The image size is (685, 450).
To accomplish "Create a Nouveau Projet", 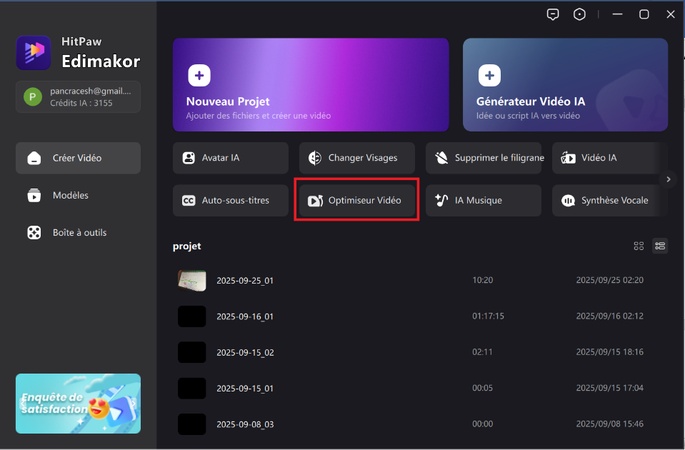I will coord(310,85).
